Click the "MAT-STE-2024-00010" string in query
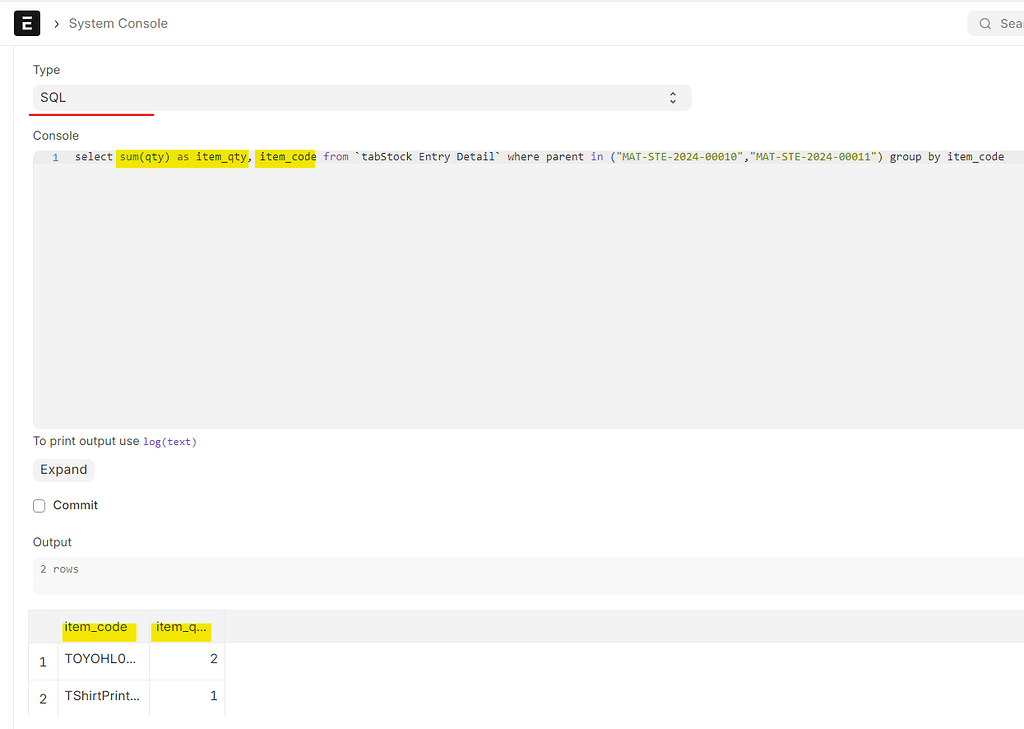This screenshot has height=729, width=1024. (680, 157)
